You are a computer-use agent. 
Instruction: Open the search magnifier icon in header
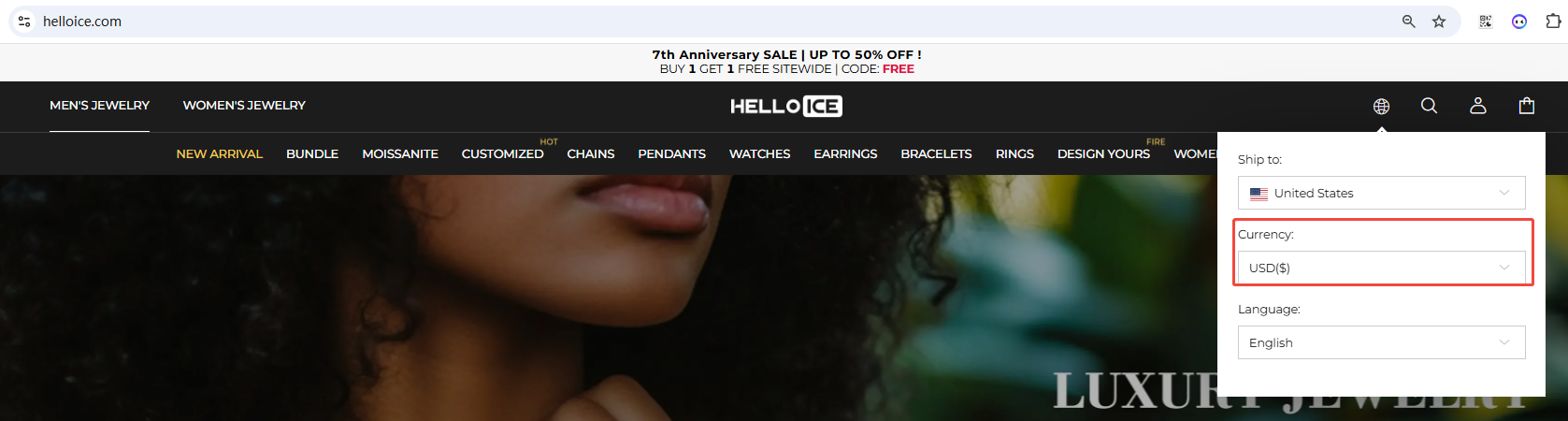point(1429,106)
